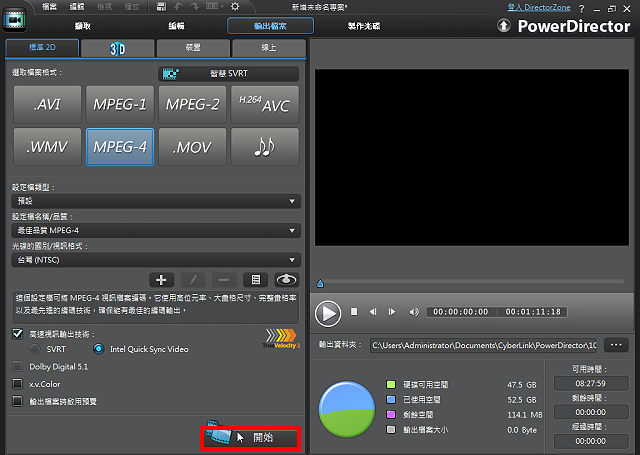Image resolution: width=640 pixels, height=455 pixels.
Task: Switch to the Standard 2D tab
Action: 42,48
